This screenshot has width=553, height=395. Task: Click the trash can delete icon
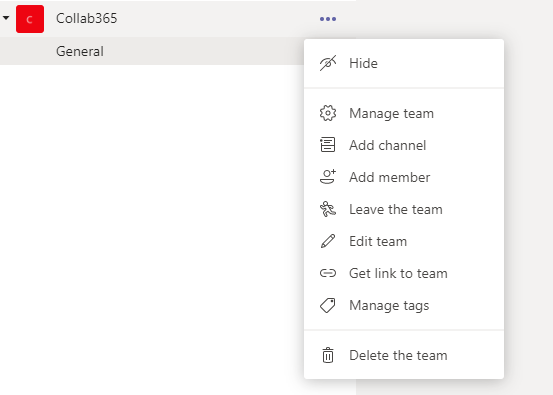click(328, 355)
